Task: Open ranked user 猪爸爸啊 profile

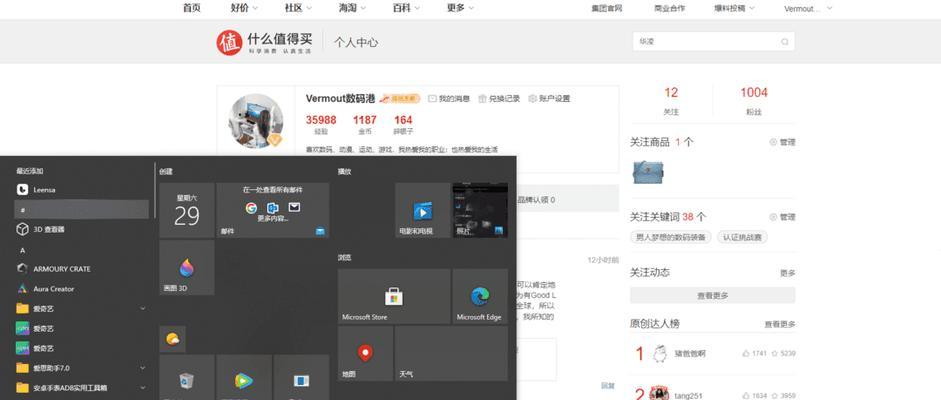Action: tap(690, 354)
